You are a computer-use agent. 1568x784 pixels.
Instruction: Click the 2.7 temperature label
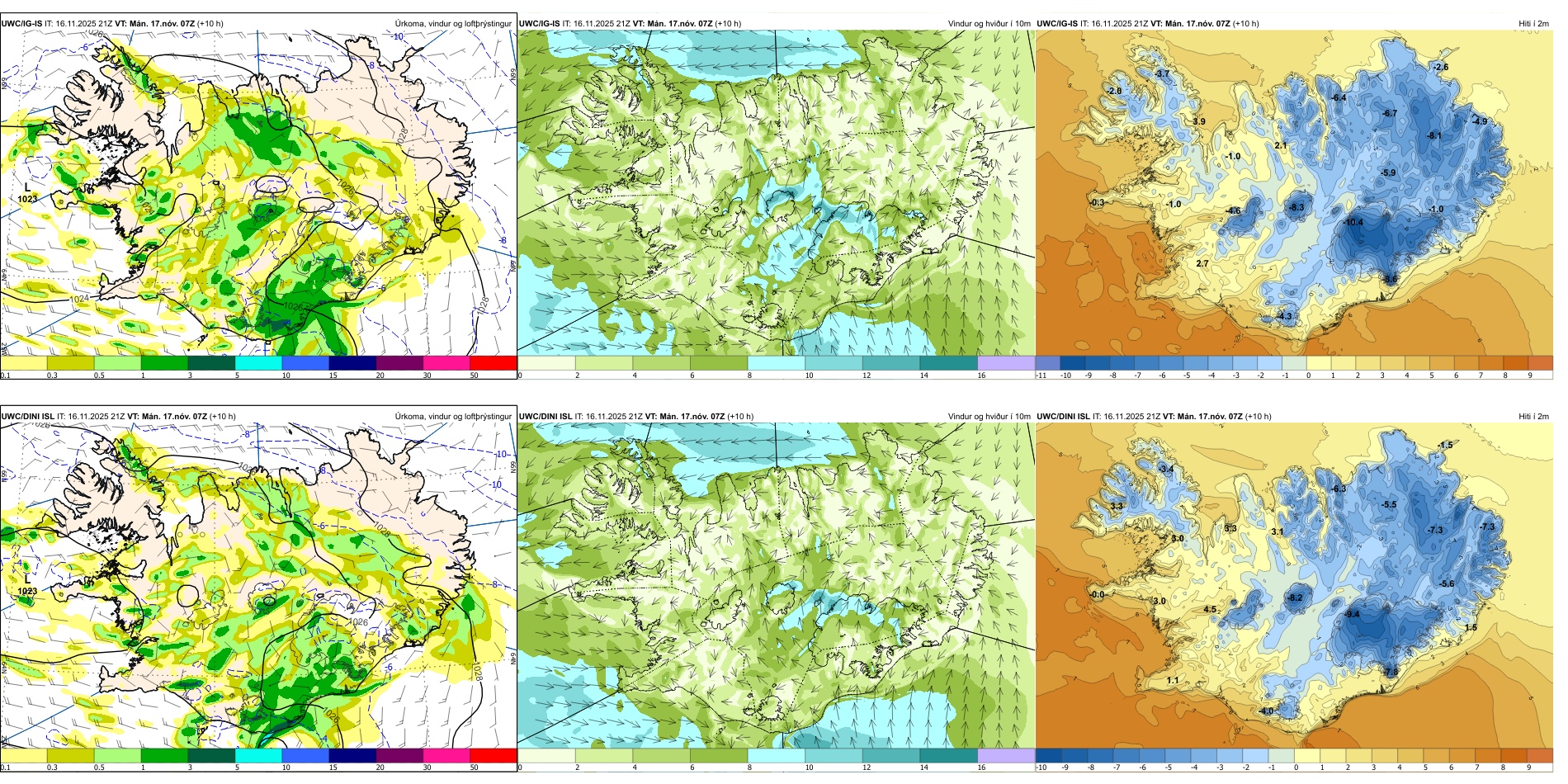[1202, 263]
